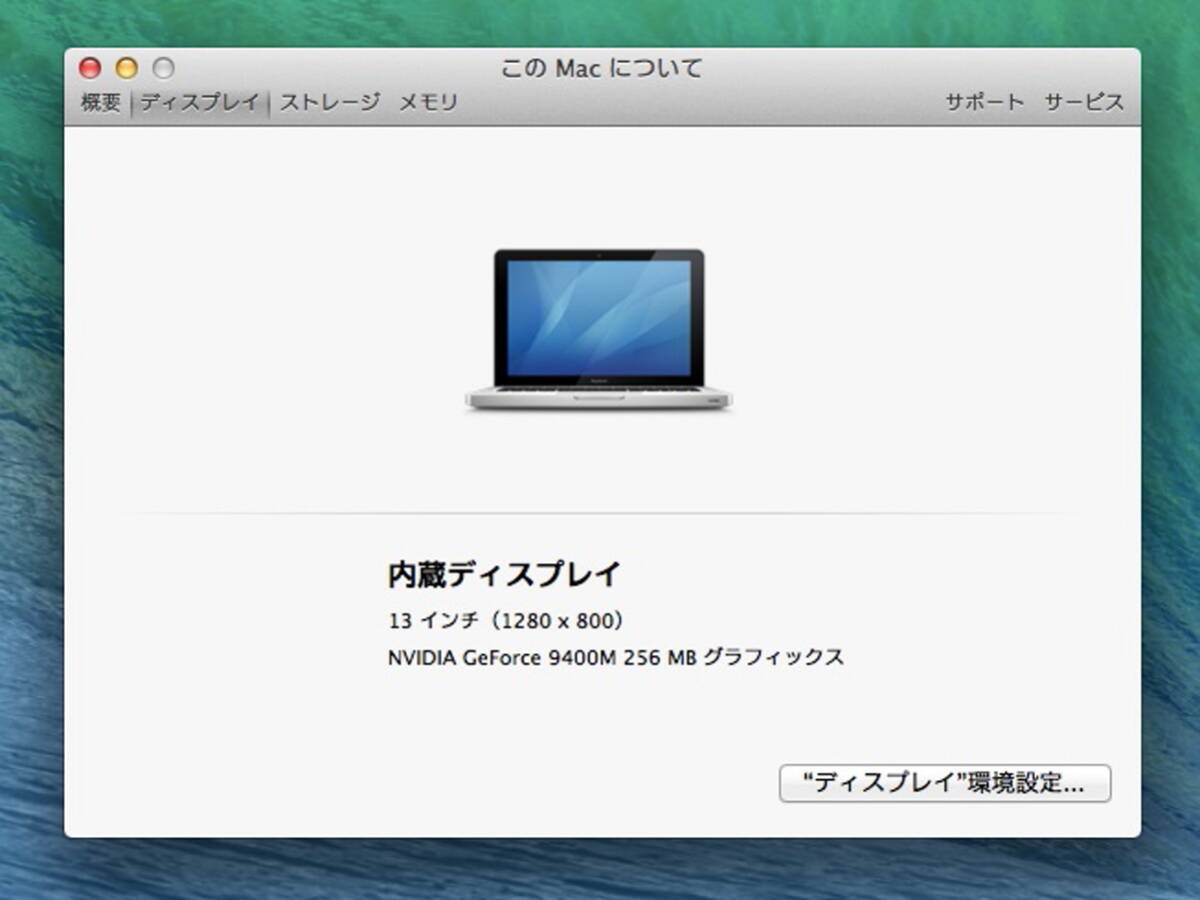
Task: Click the "ディスプレイ"環境設定... button
Action: (x=945, y=783)
